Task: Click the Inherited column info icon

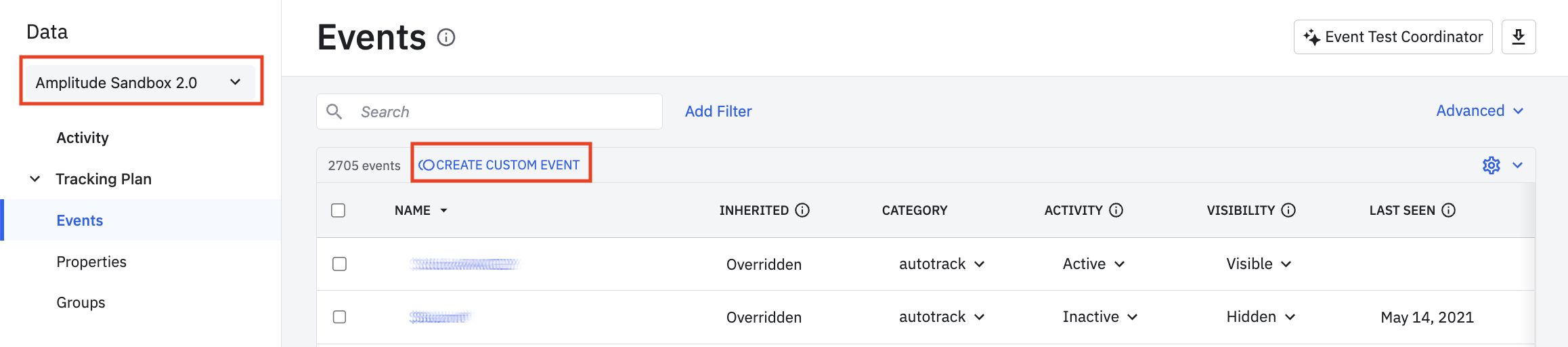Action: point(802,210)
